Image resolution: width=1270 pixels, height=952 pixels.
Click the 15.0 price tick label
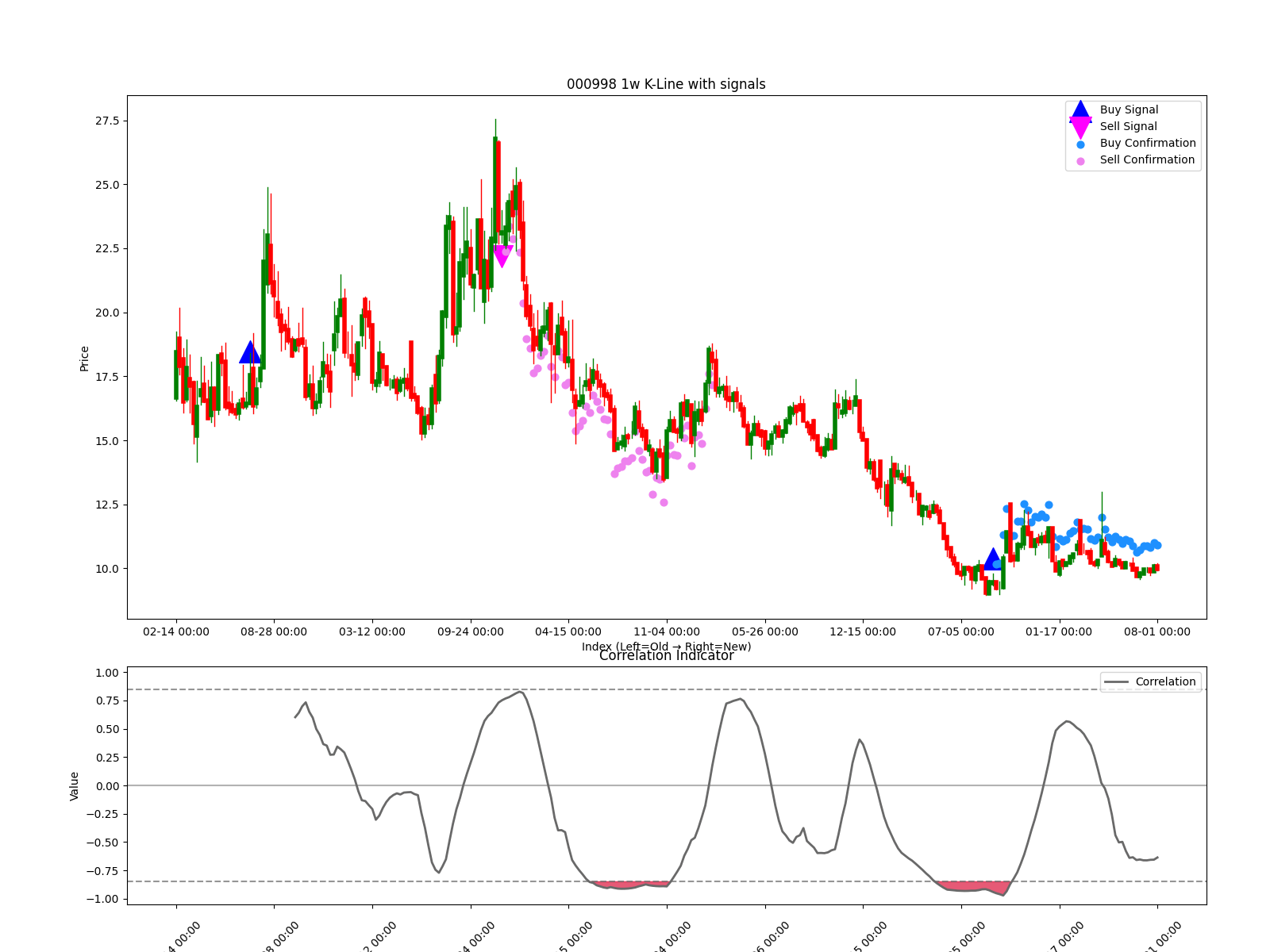pos(107,441)
